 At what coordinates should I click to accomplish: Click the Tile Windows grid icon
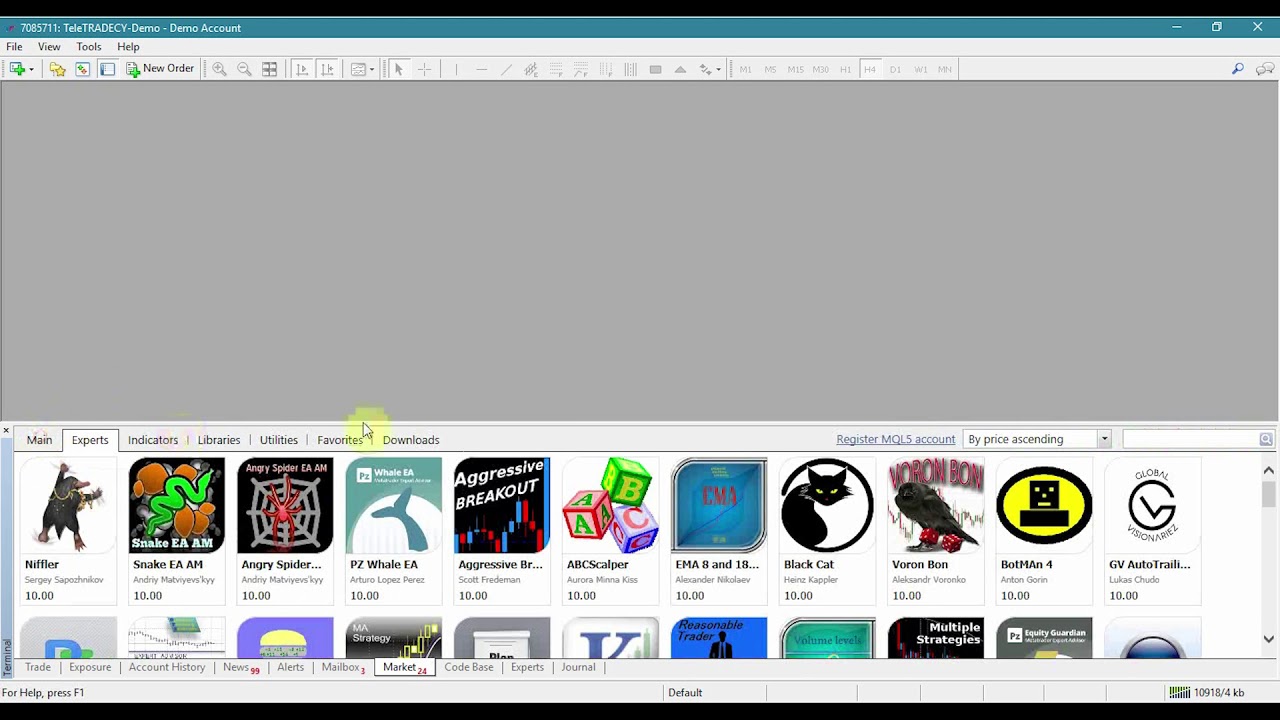pos(270,69)
